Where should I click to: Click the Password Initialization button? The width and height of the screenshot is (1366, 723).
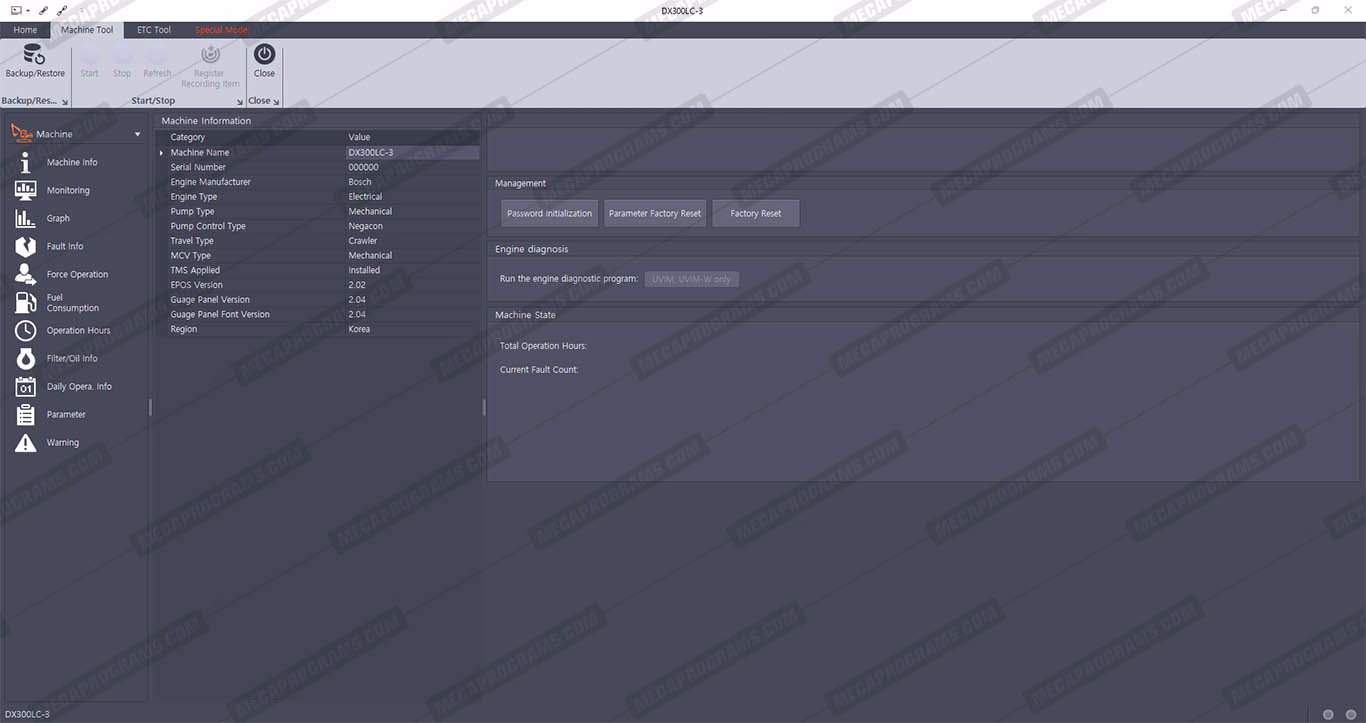549,213
